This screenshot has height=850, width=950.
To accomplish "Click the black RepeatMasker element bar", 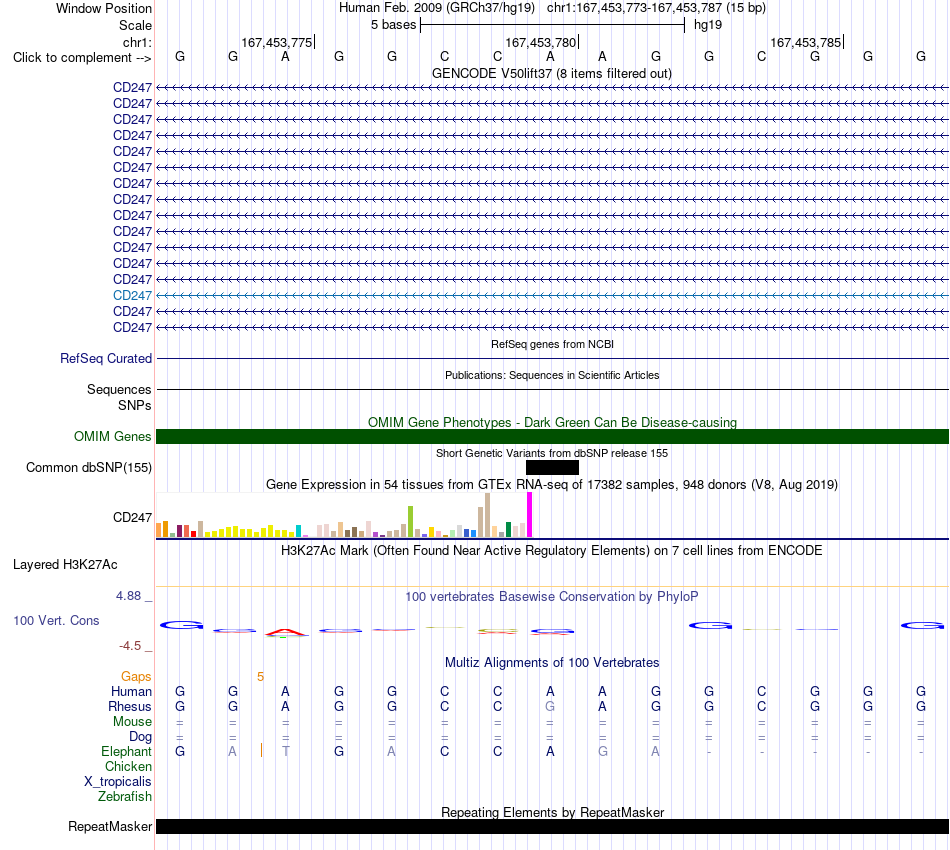I will pos(552,826).
